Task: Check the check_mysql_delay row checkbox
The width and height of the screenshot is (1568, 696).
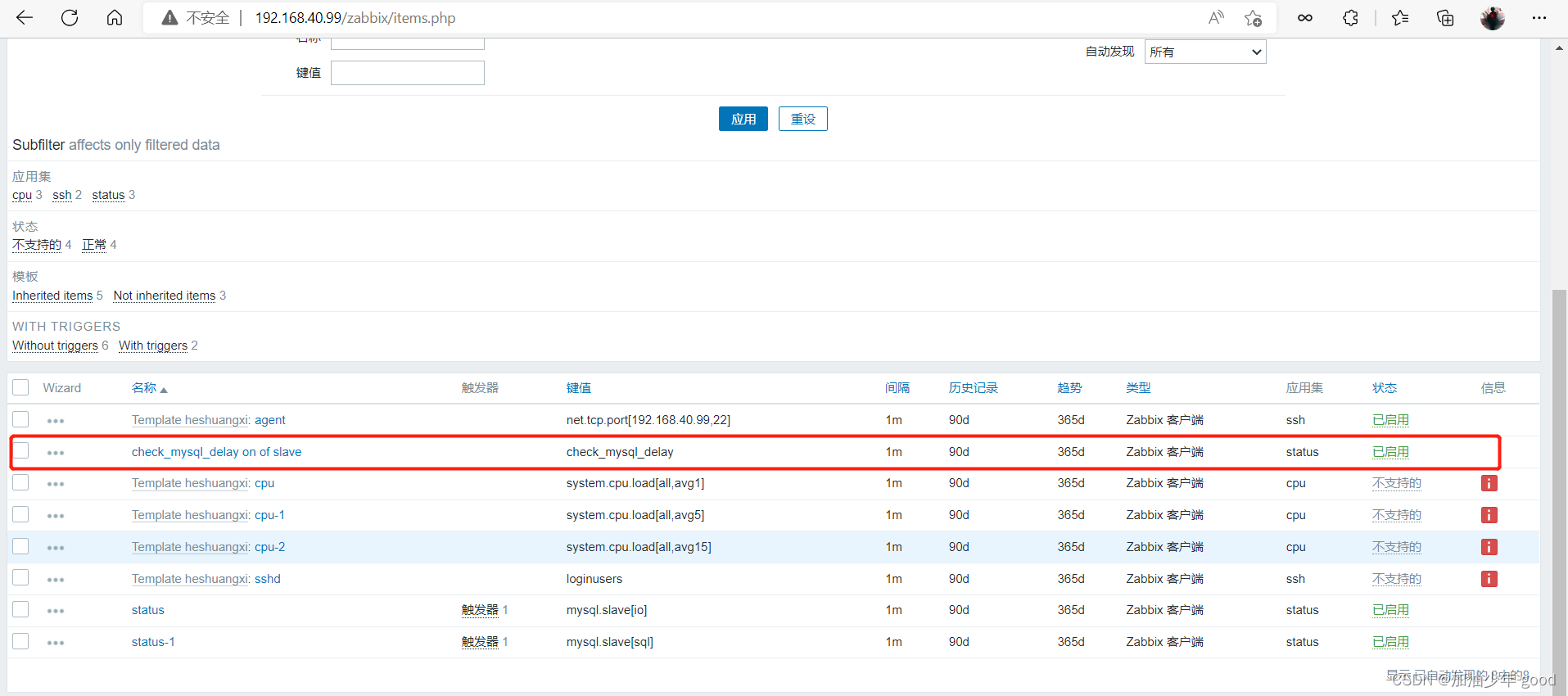Action: 20,450
